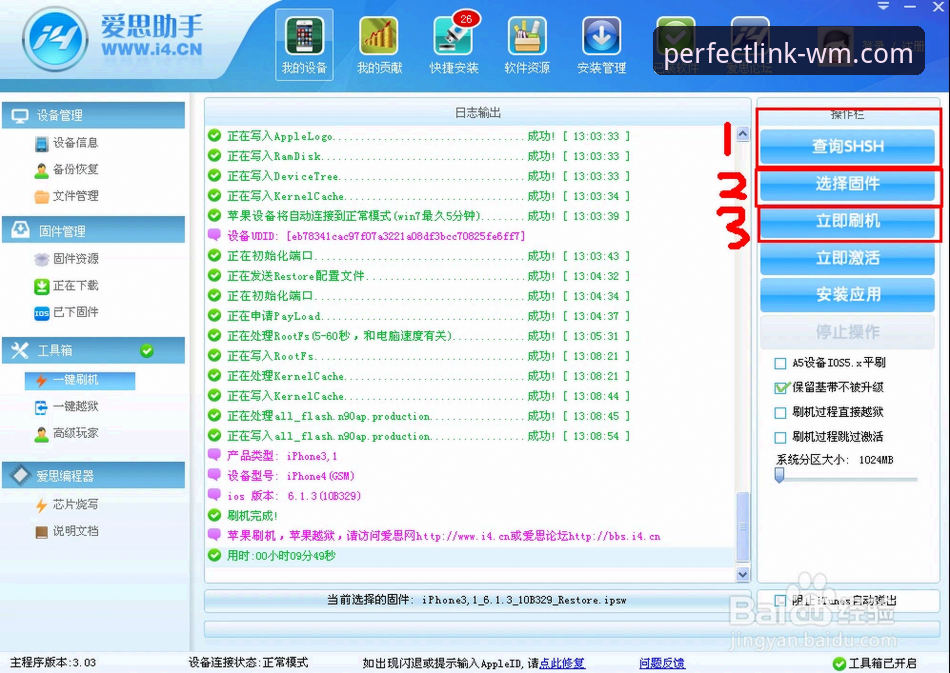
Task: Open title bar dropdown menu arrow
Action: [x=883, y=6]
